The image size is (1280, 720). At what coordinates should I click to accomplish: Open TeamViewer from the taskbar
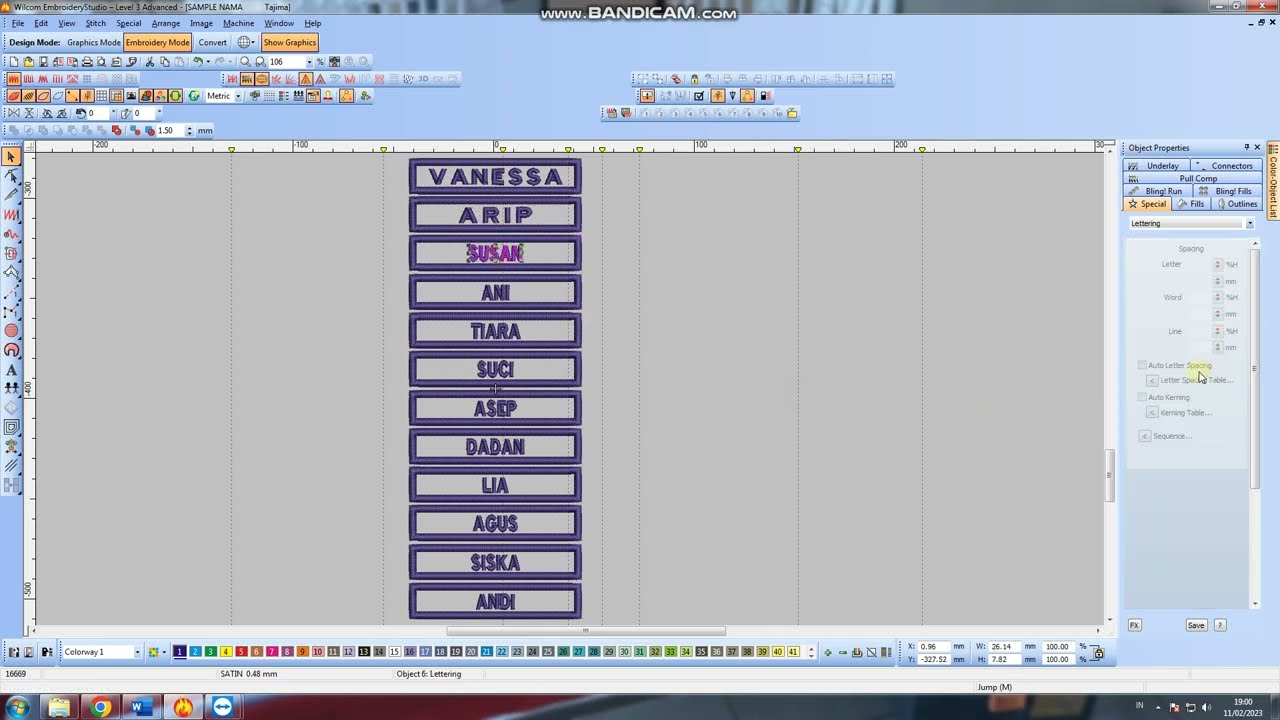tap(222, 707)
